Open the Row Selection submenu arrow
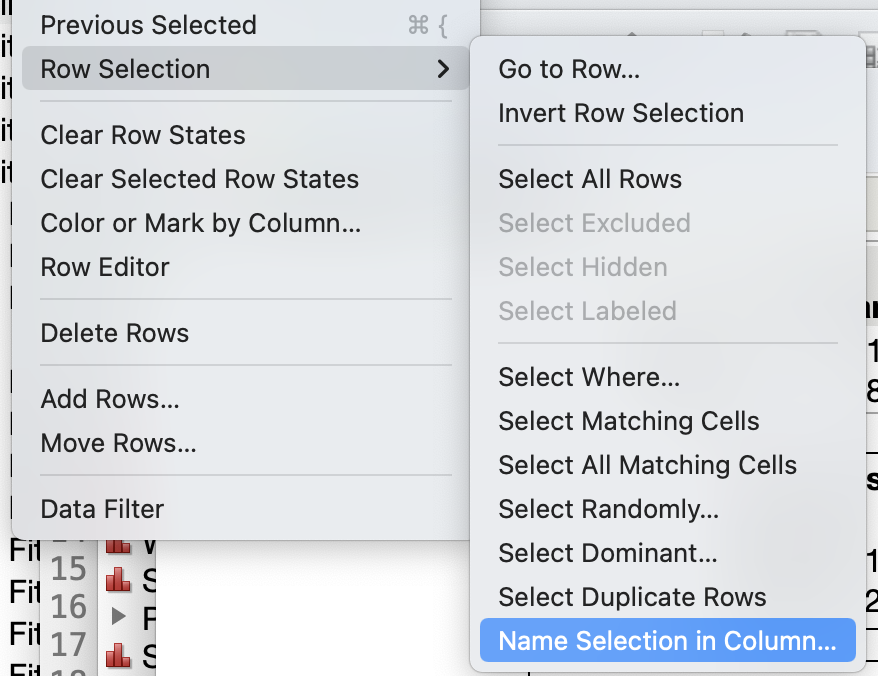The height and width of the screenshot is (676, 878). 443,69
